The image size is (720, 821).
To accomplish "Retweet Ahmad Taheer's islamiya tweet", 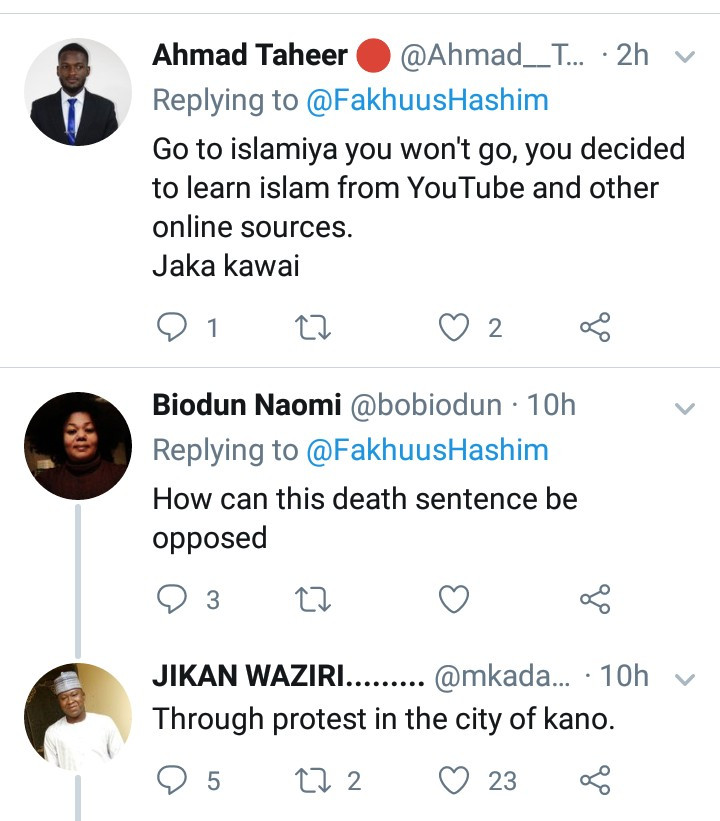I will tap(314, 327).
